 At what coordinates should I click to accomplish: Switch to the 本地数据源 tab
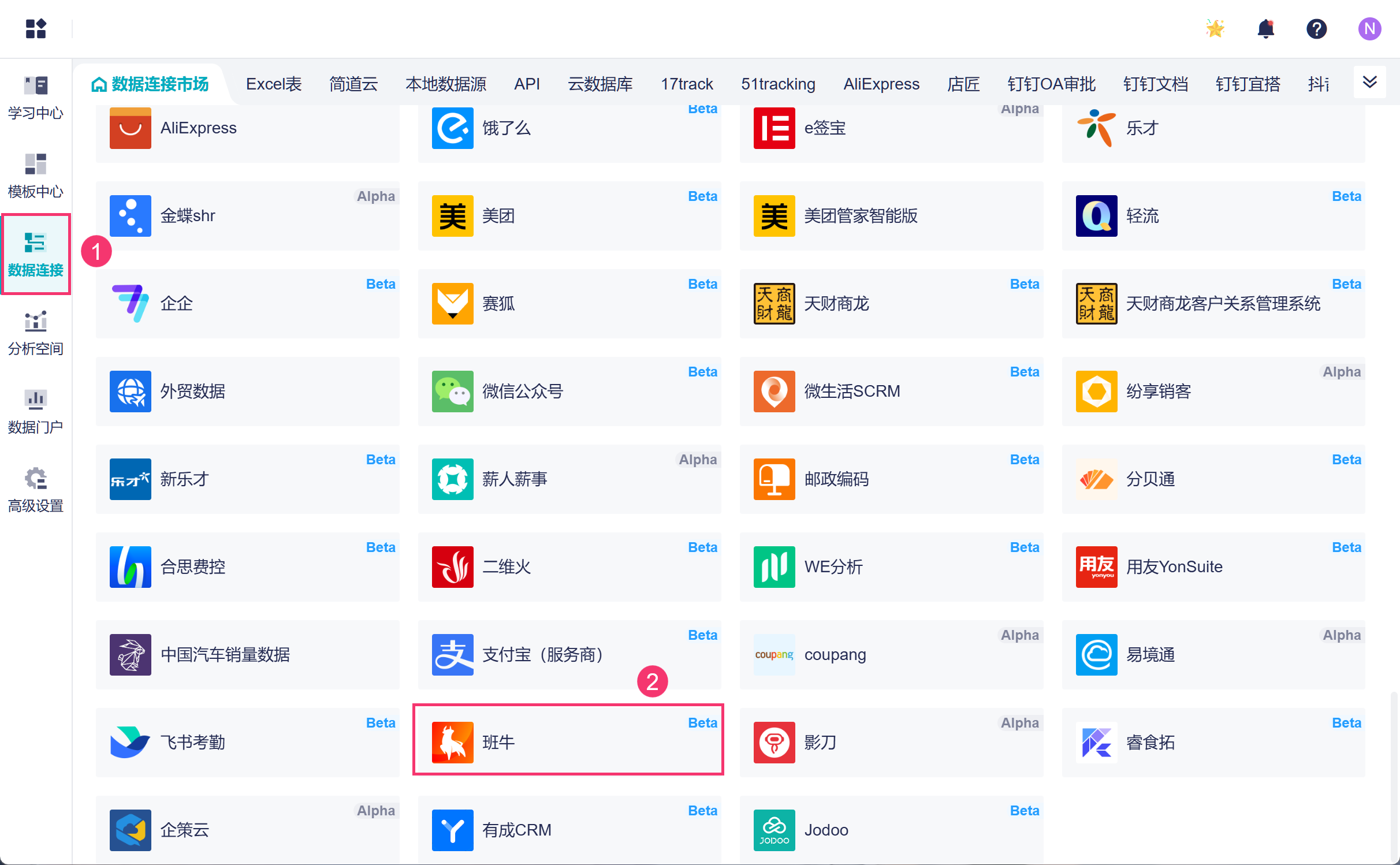tap(446, 84)
